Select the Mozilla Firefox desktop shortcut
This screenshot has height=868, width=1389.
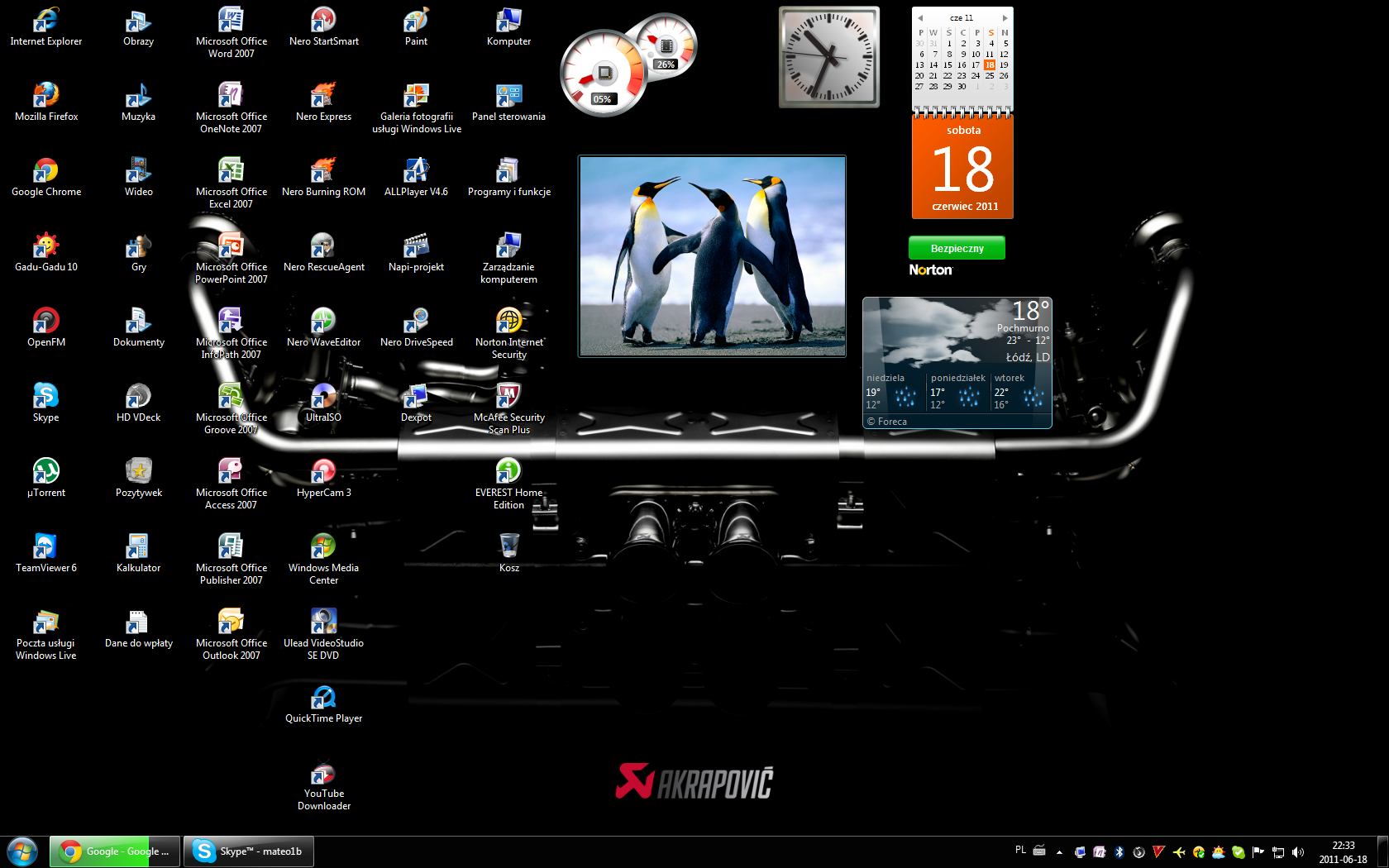(46, 103)
